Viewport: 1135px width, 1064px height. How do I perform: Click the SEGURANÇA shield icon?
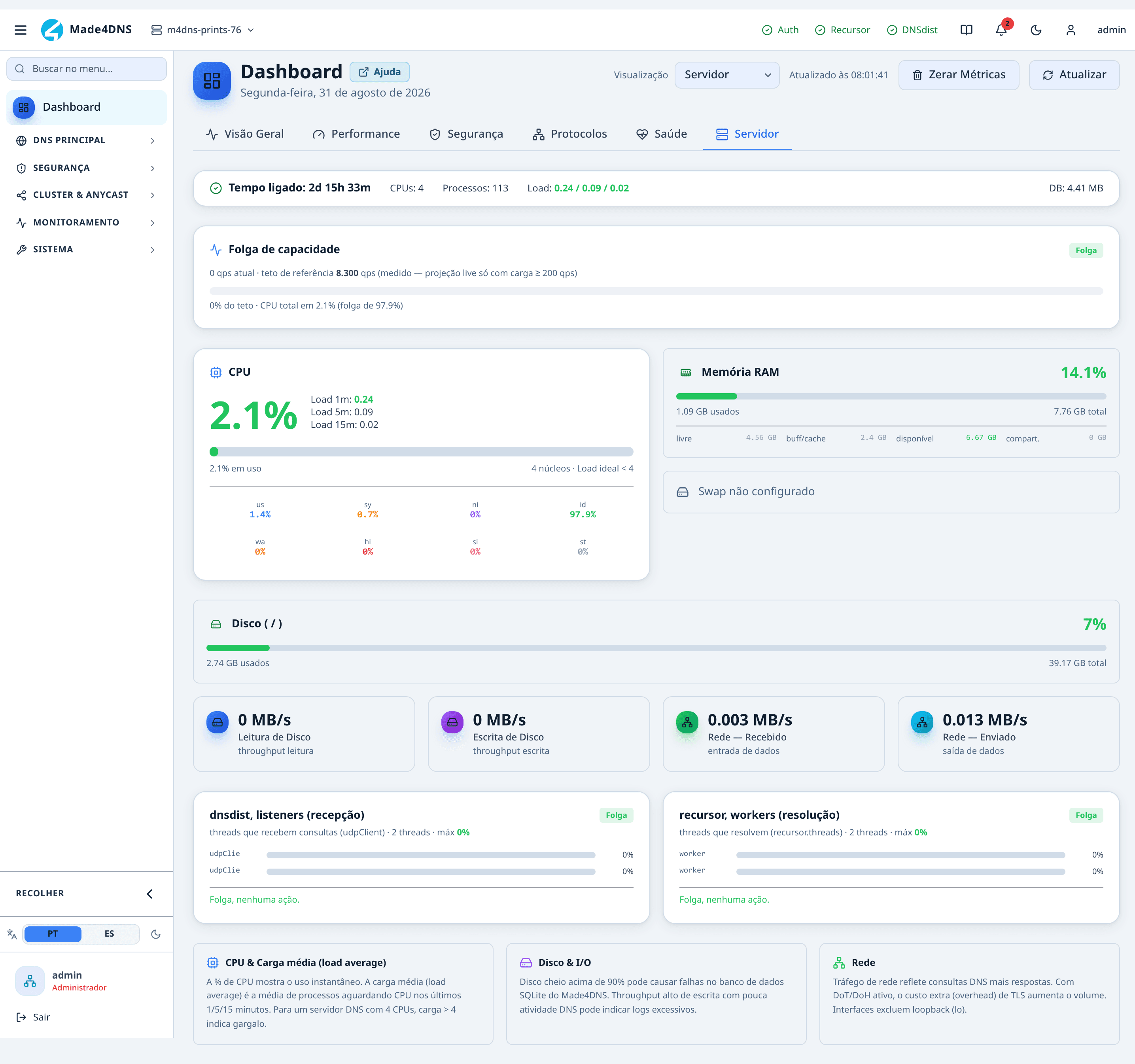coord(21,168)
